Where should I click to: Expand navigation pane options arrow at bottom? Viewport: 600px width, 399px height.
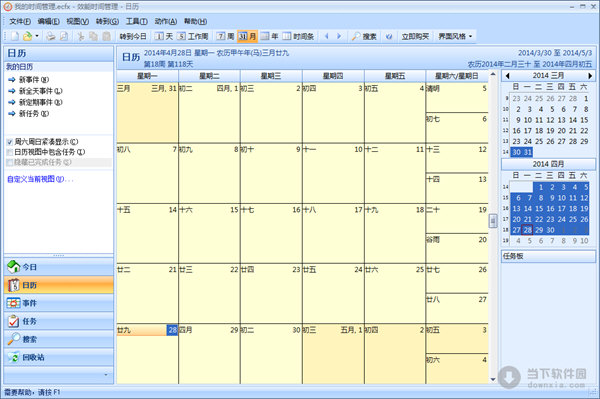[x=106, y=375]
